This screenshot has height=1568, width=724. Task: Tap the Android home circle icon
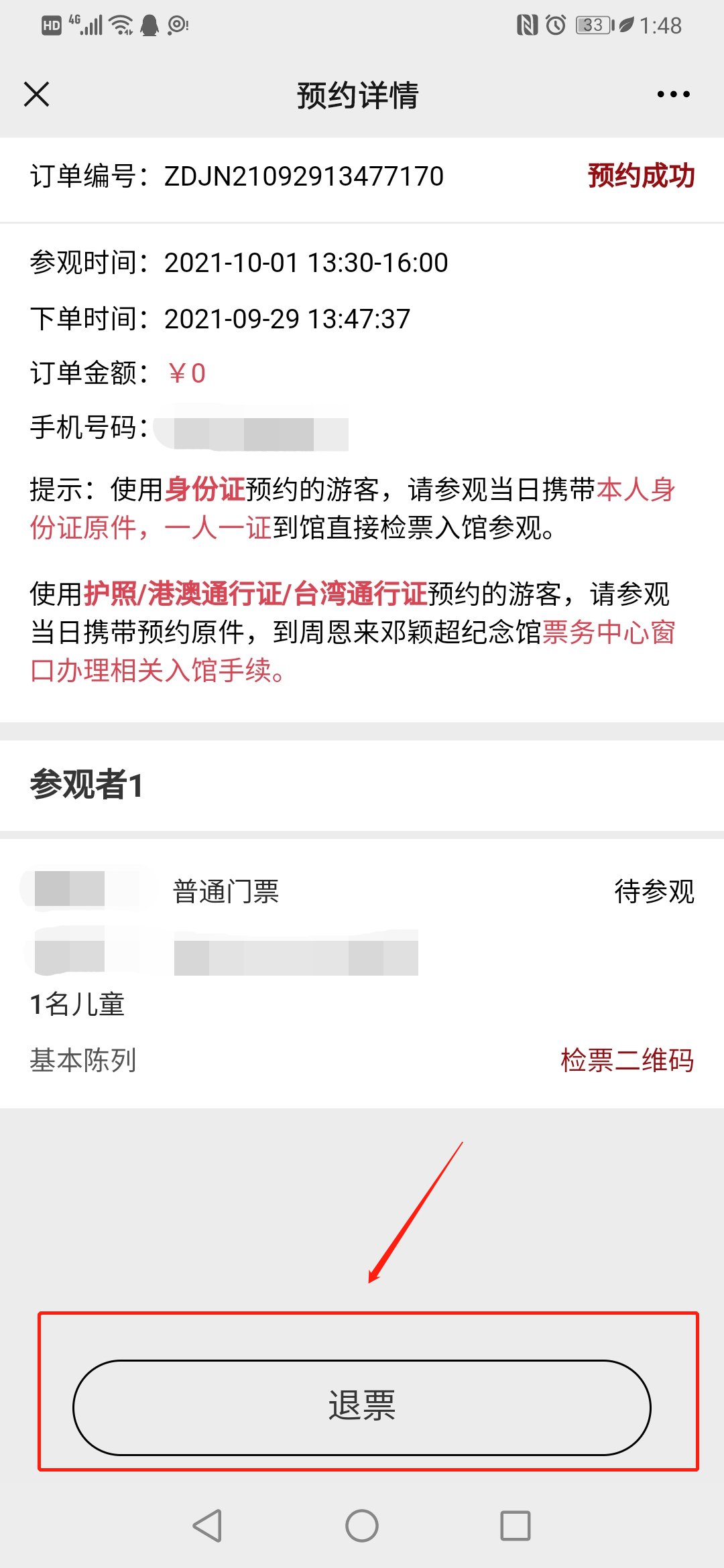pos(362,1526)
